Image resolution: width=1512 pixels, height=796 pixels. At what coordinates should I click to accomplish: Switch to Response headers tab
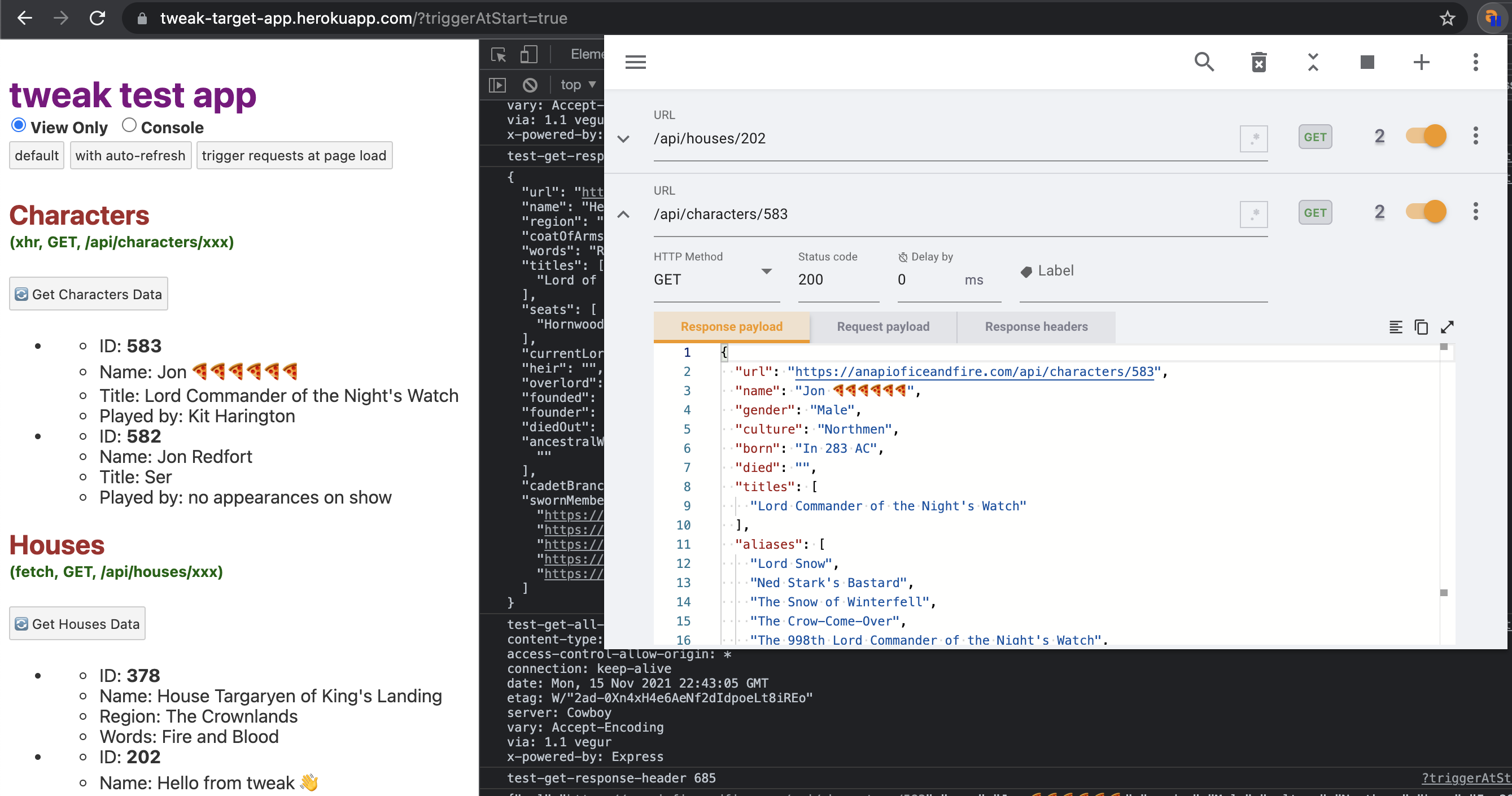[x=1036, y=327]
